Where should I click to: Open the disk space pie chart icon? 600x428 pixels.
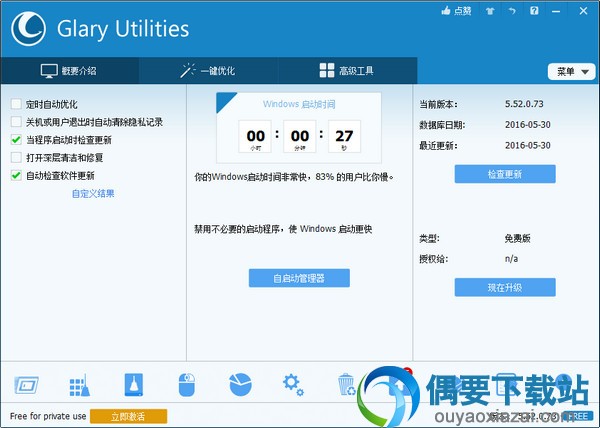(240, 385)
